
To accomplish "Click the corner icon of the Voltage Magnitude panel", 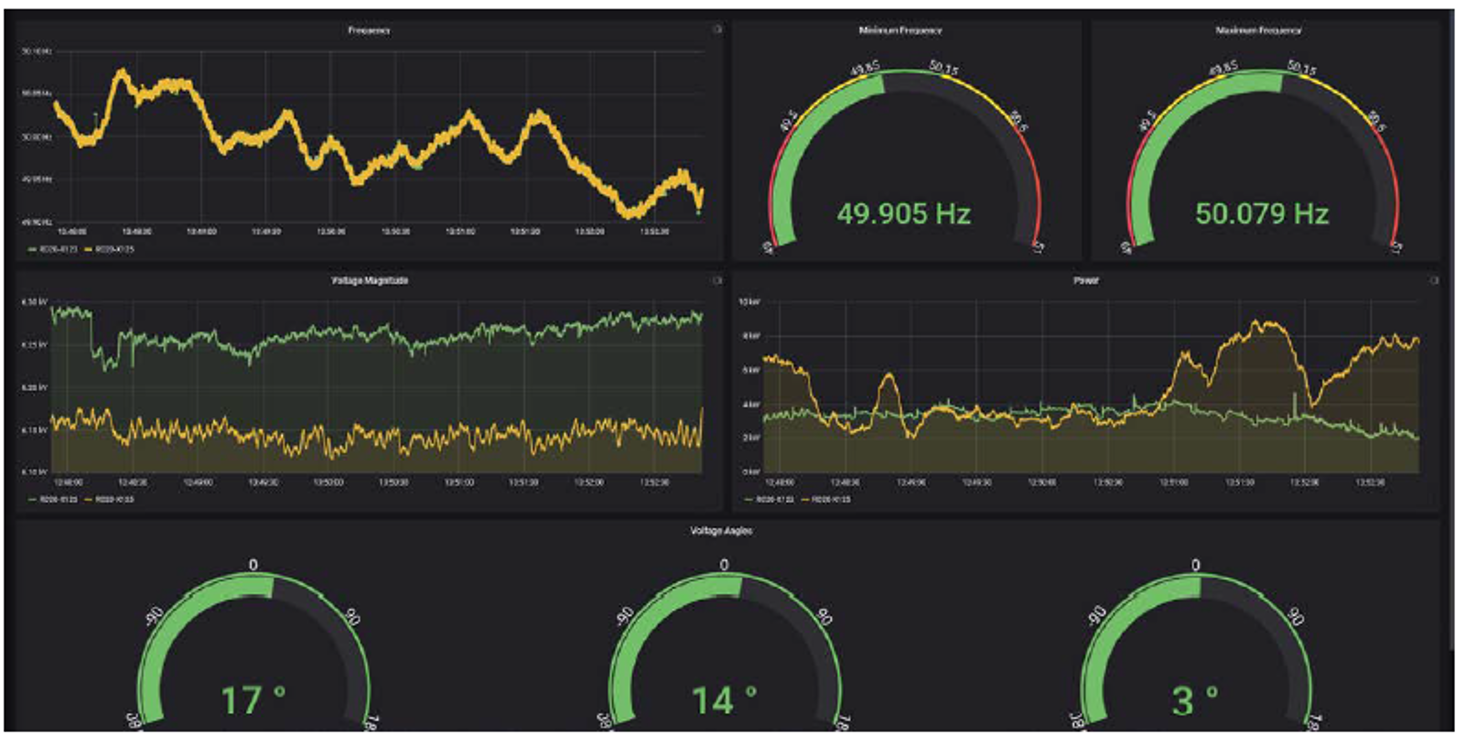I will [717, 281].
